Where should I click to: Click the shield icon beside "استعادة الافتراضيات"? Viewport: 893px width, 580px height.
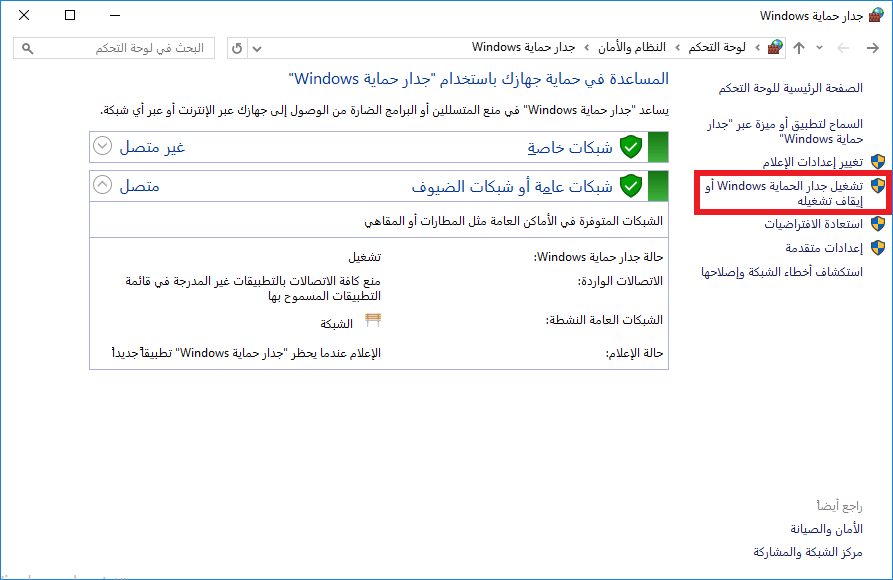pyautogui.click(x=878, y=224)
